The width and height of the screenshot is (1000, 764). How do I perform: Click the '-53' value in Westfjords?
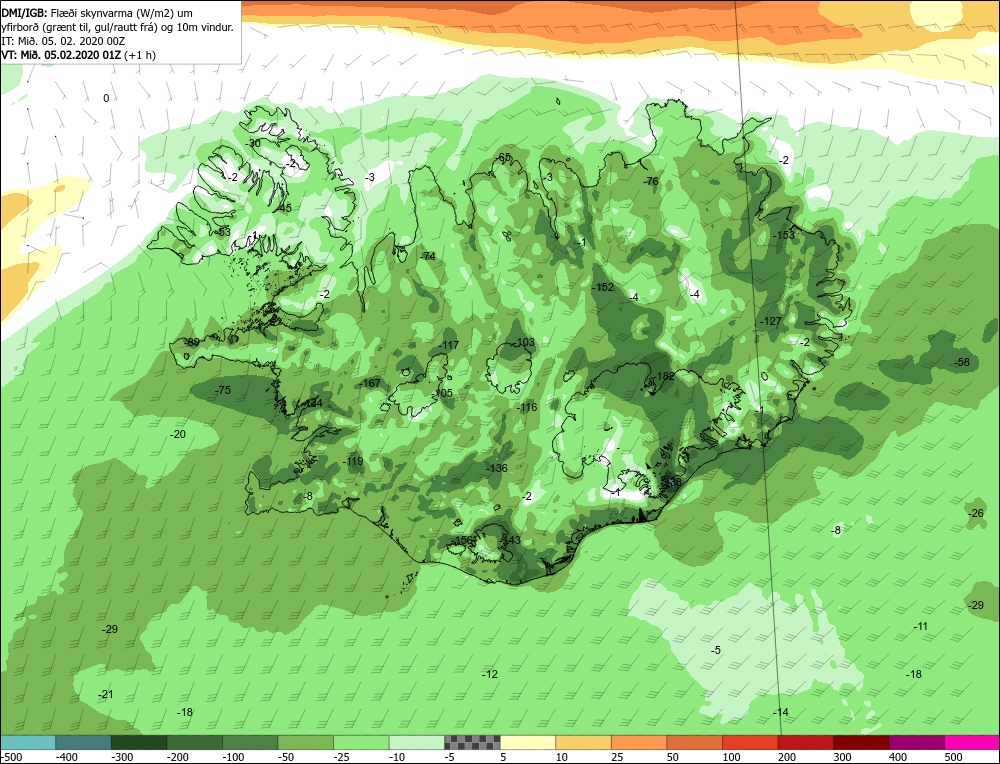[x=223, y=232]
